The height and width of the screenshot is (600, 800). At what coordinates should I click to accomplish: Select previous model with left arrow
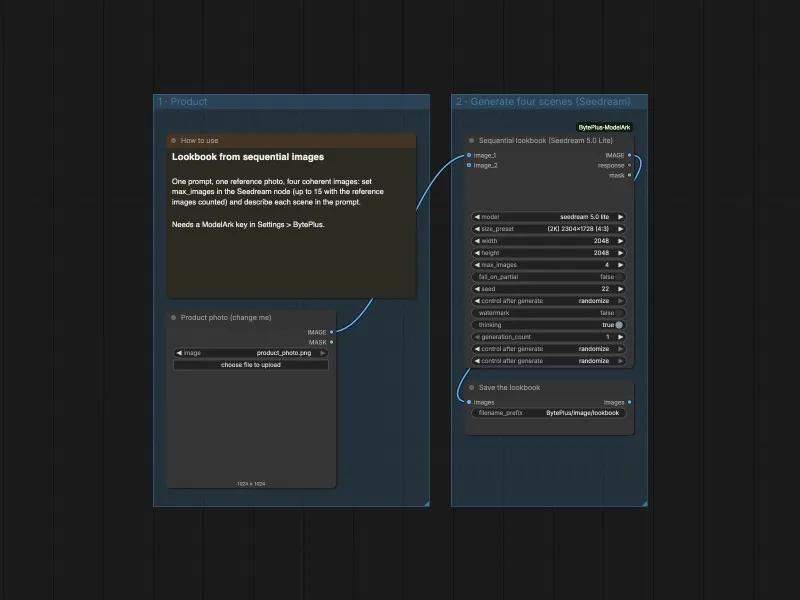[x=477, y=217]
